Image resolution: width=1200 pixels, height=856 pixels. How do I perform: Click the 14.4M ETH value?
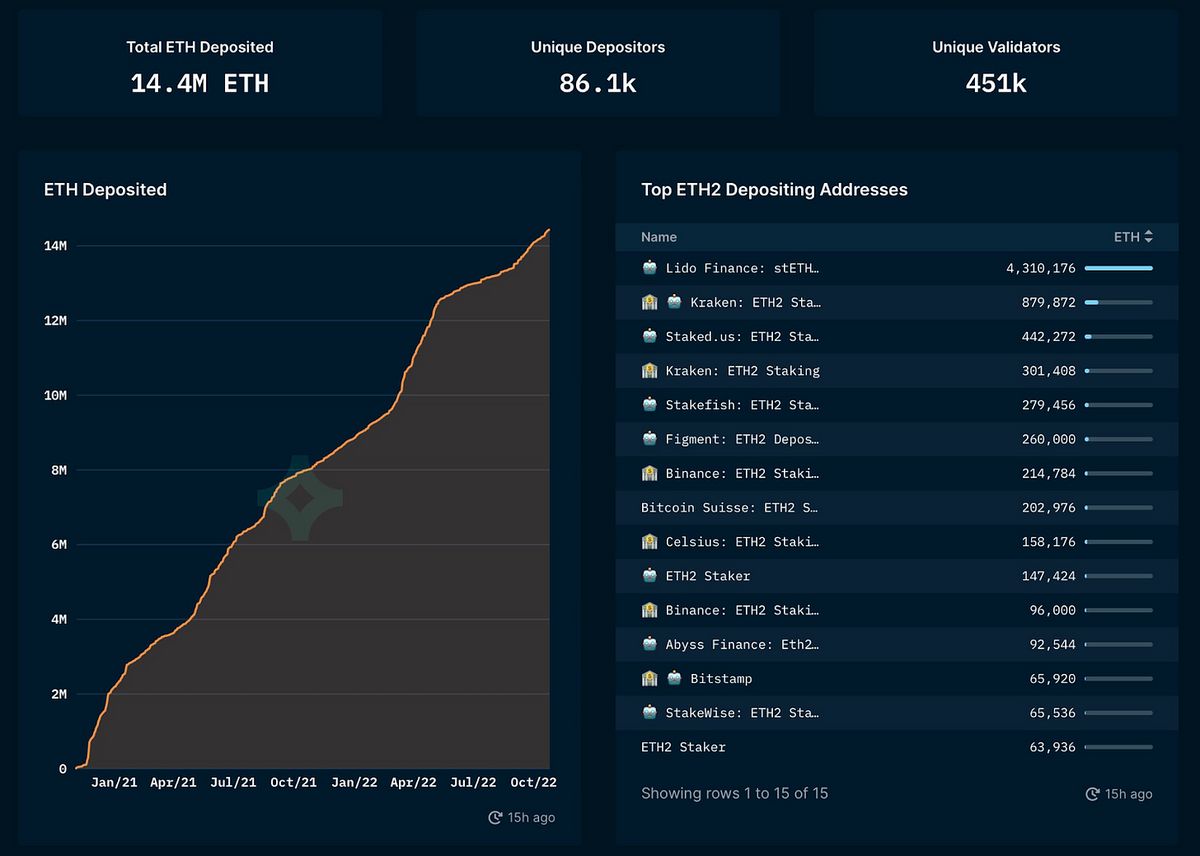click(200, 83)
